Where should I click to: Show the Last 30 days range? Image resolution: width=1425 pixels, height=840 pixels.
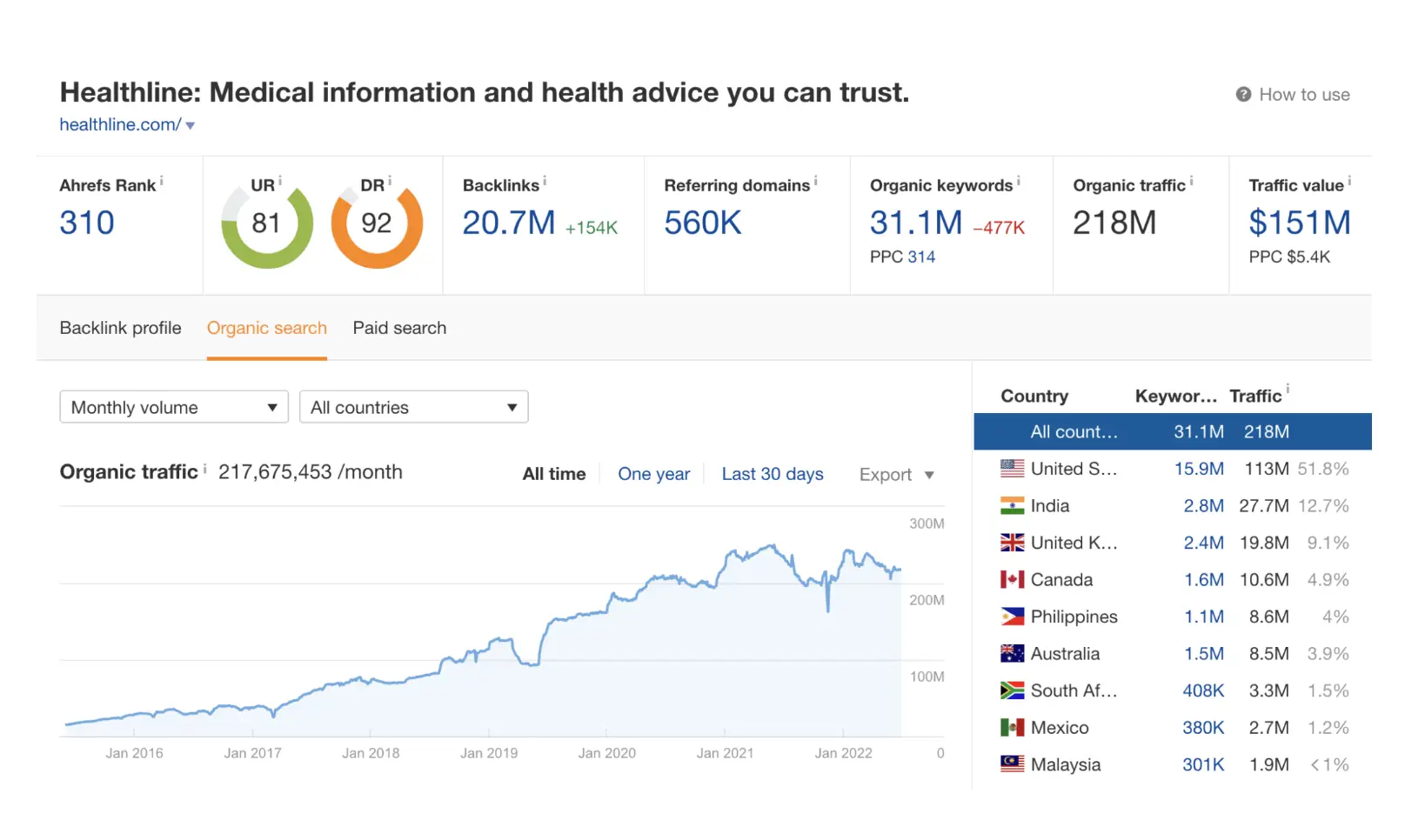click(773, 474)
